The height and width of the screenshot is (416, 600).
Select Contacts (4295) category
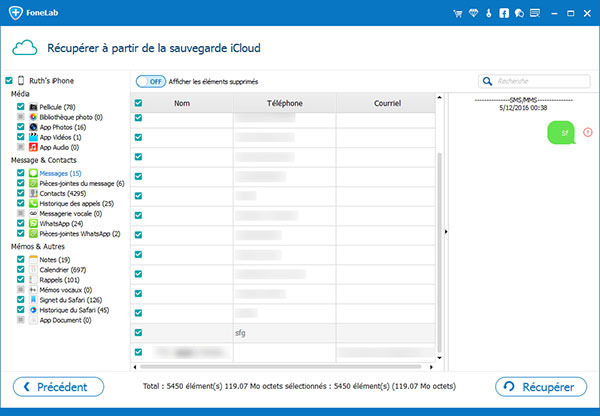pyautogui.click(x=63, y=194)
